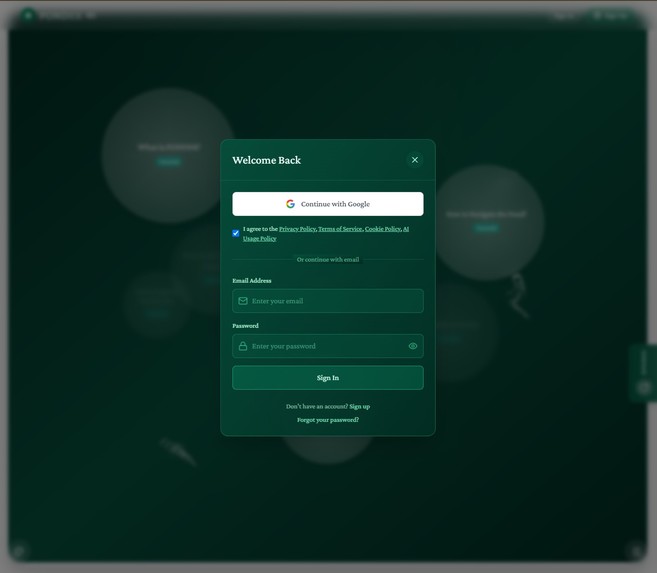
Task: Click the Google logo icon
Action: click(x=290, y=204)
